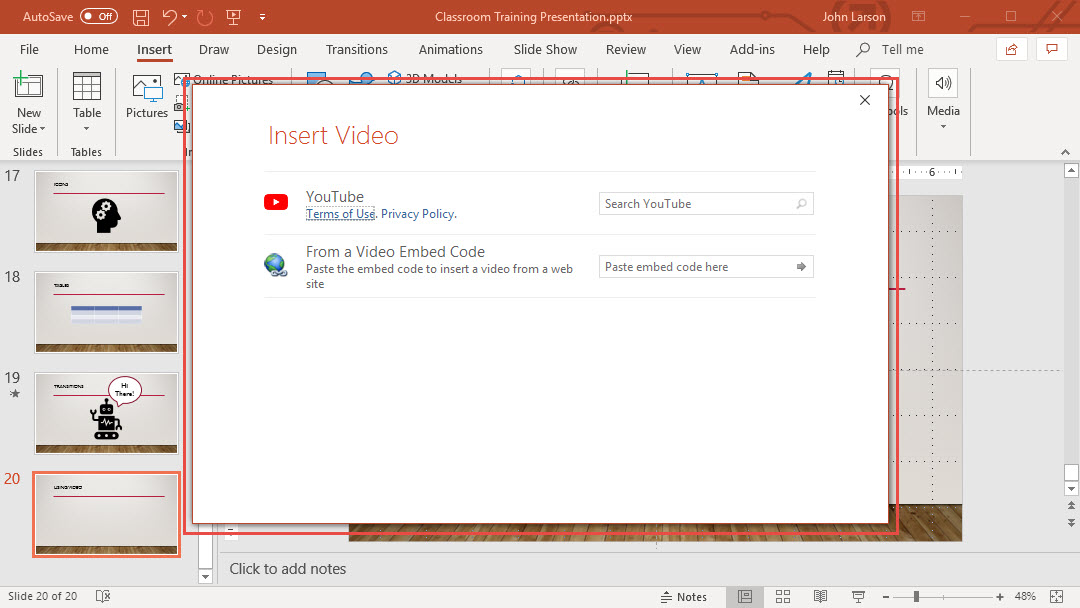Open the Customize Quick Access Toolbar dropdown
This screenshot has height=608, width=1080.
pos(262,17)
